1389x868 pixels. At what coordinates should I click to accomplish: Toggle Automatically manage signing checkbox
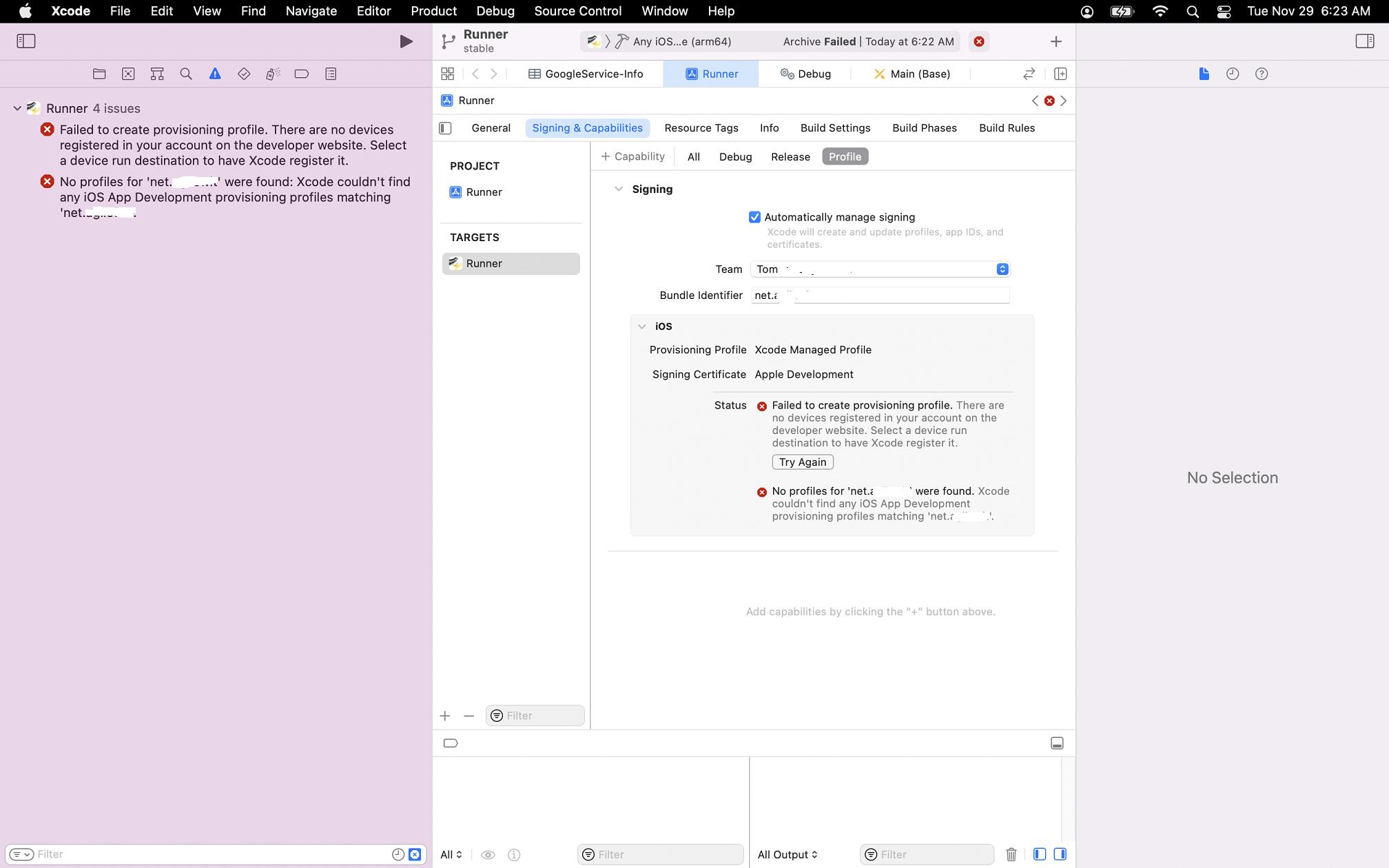(755, 217)
